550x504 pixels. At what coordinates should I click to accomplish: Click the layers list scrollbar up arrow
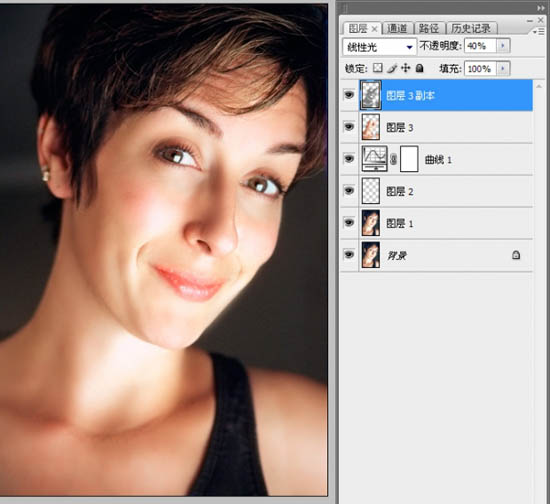click(x=539, y=86)
